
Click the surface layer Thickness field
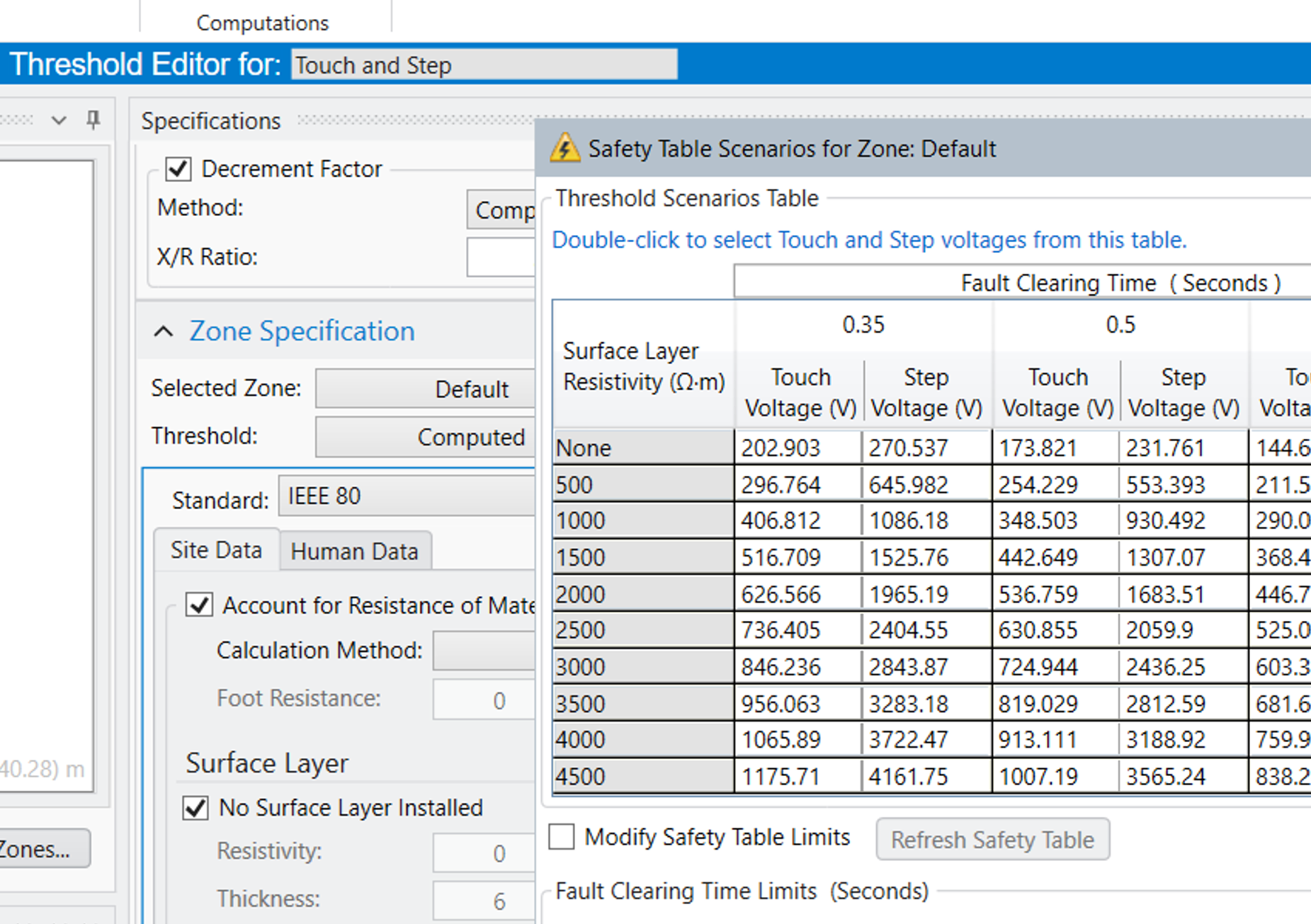484,901
